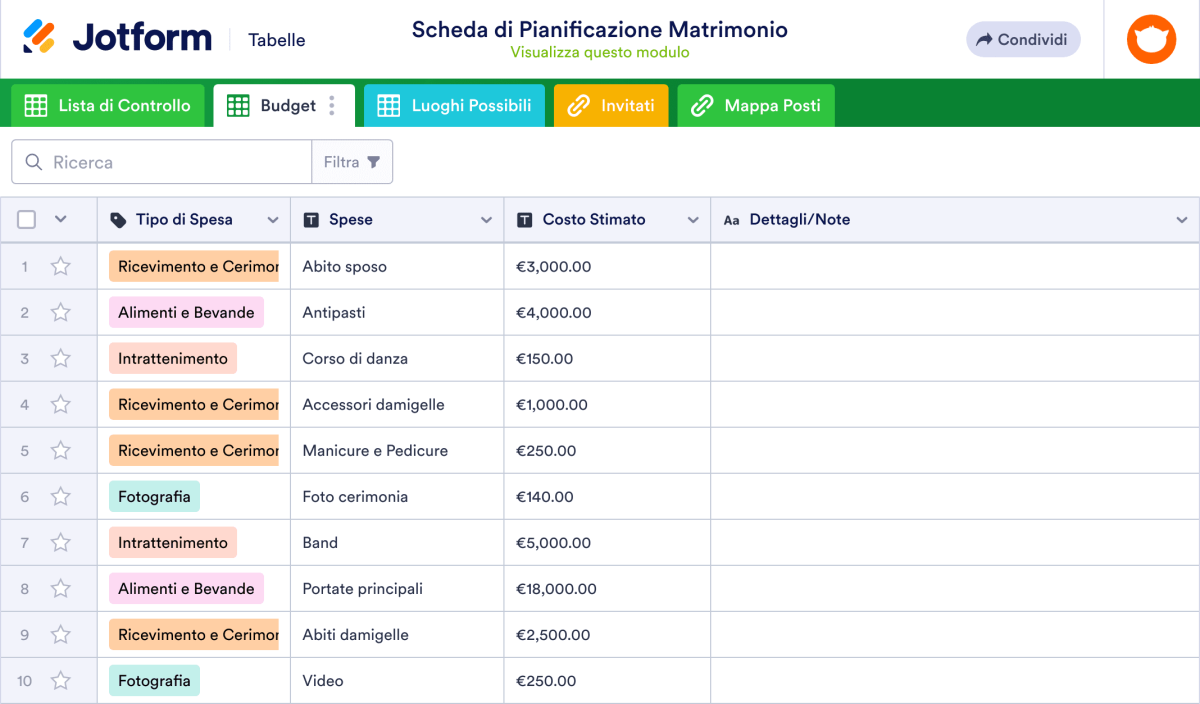Click the Tabelle label
Screen dimensions: 1200x704
(x=277, y=40)
